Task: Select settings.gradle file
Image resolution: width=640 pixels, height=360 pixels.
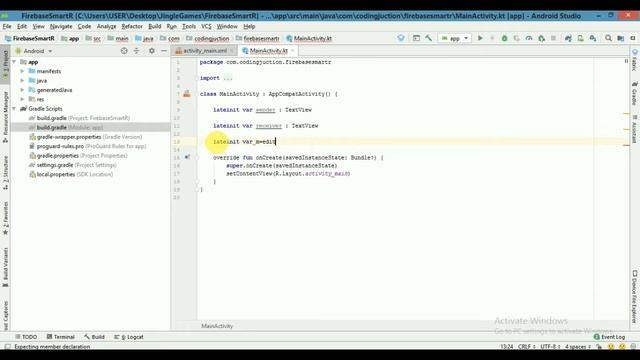Action: [x=73, y=165]
